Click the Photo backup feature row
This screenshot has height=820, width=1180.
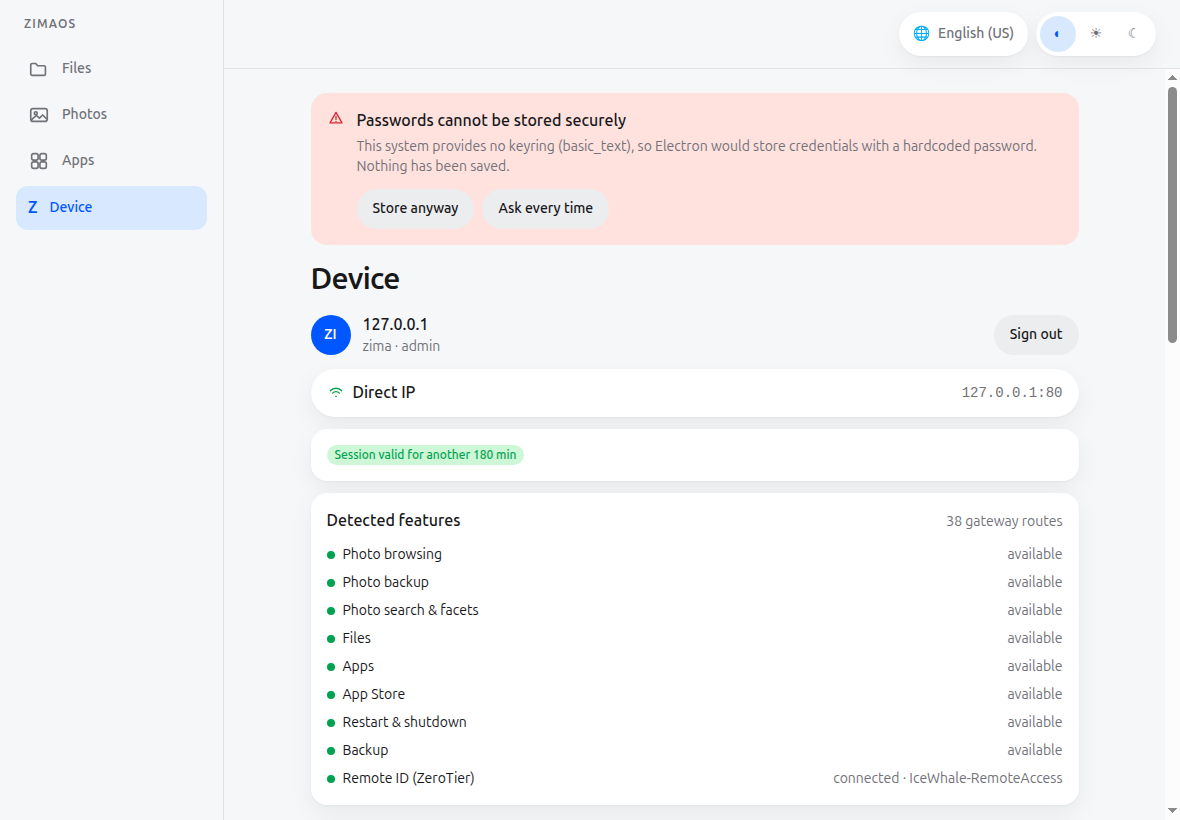click(695, 582)
